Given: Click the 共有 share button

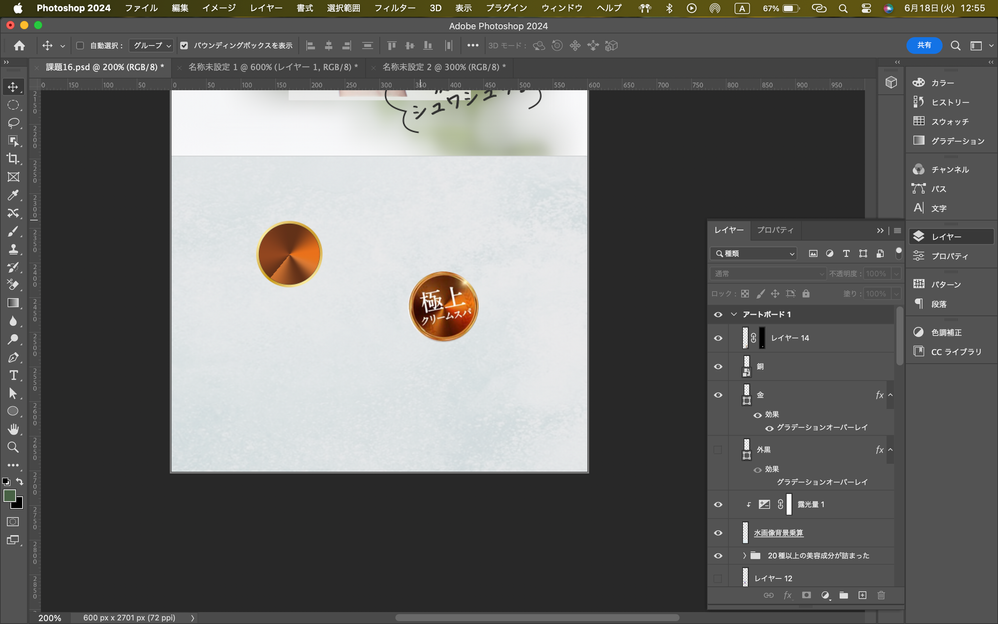Looking at the screenshot, I should pyautogui.click(x=924, y=45).
